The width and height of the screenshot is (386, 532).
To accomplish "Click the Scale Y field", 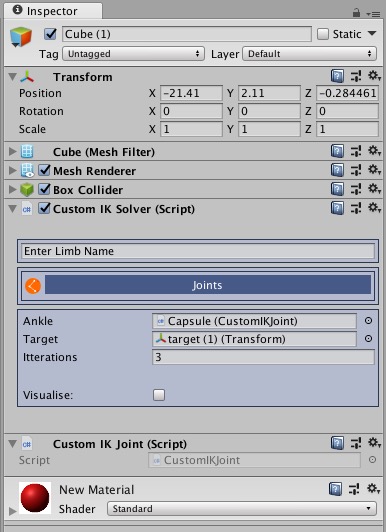I will [x=269, y=129].
